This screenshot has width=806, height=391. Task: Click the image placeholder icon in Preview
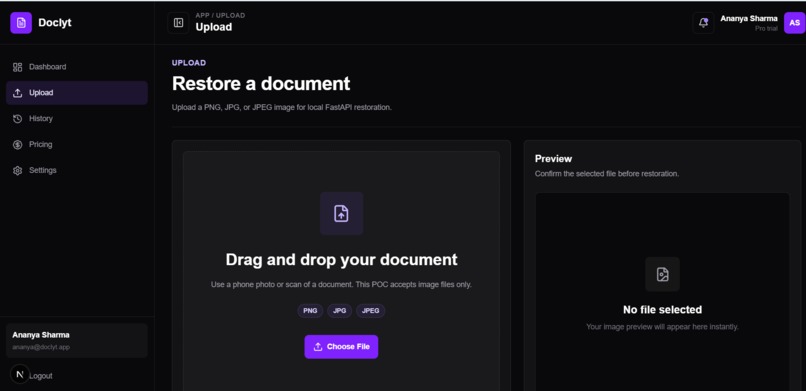[663, 274]
